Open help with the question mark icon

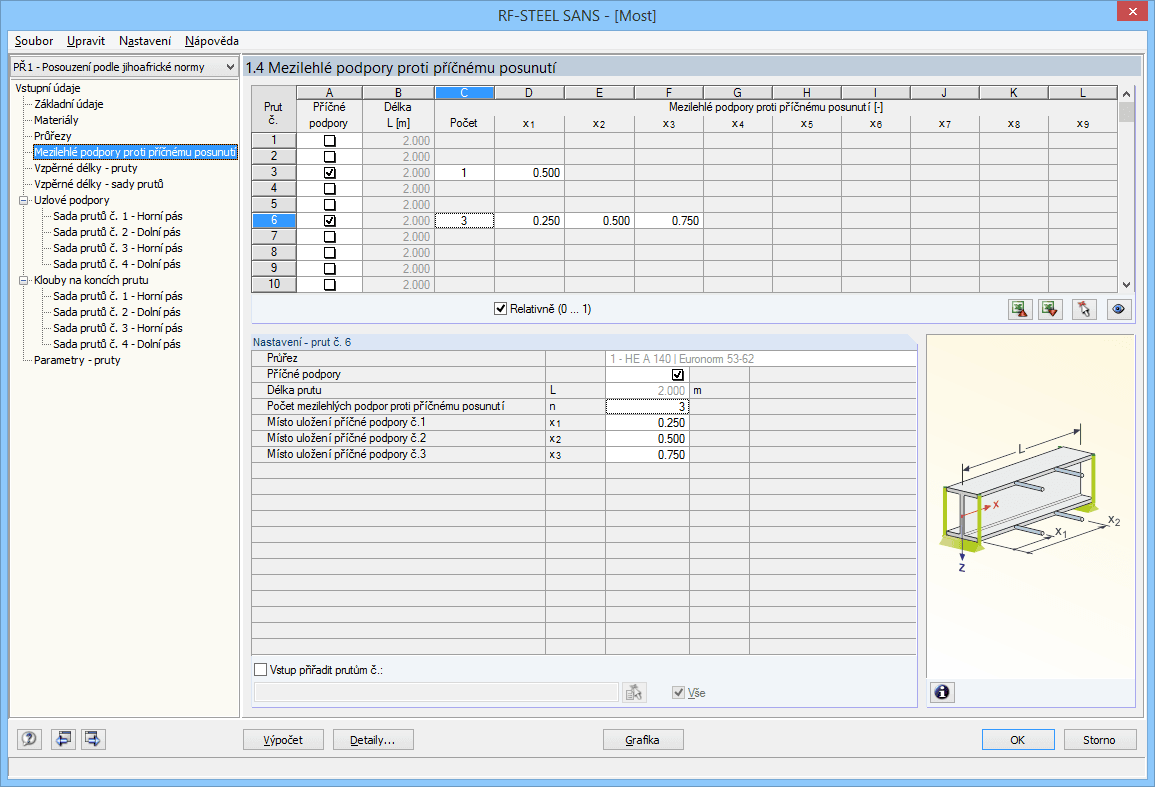click(x=29, y=739)
